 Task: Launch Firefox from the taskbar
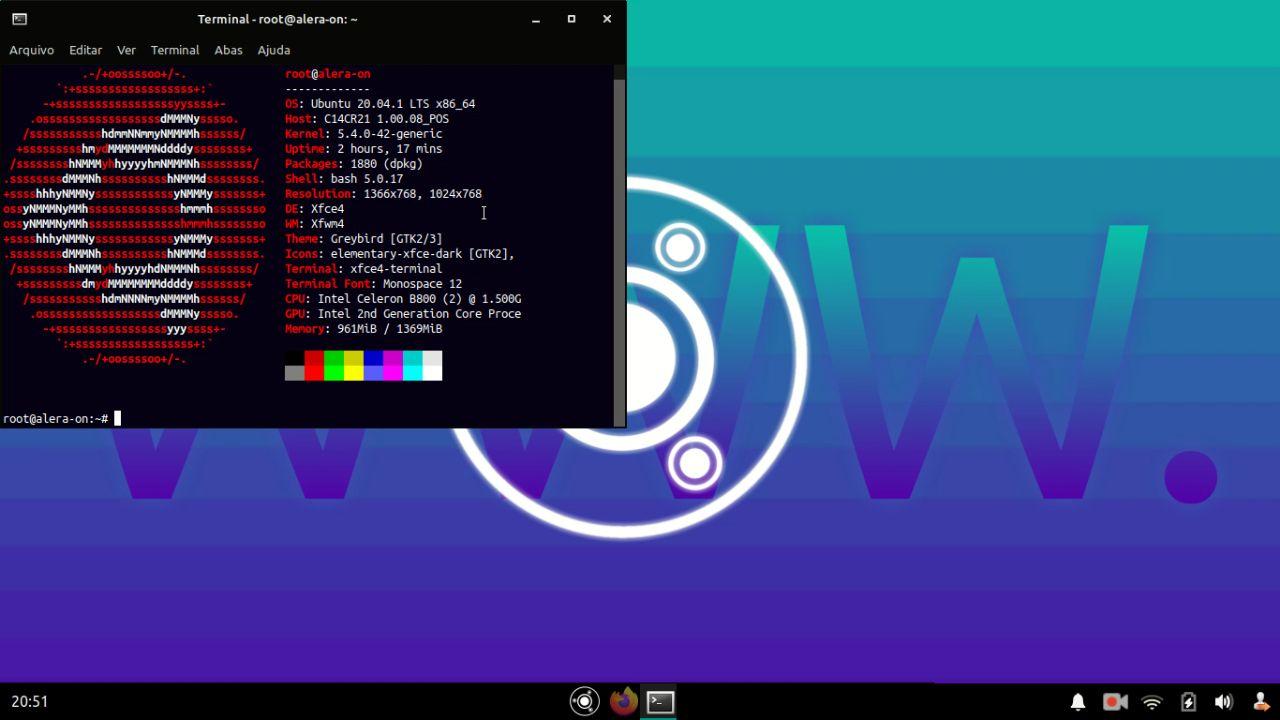pyautogui.click(x=621, y=701)
